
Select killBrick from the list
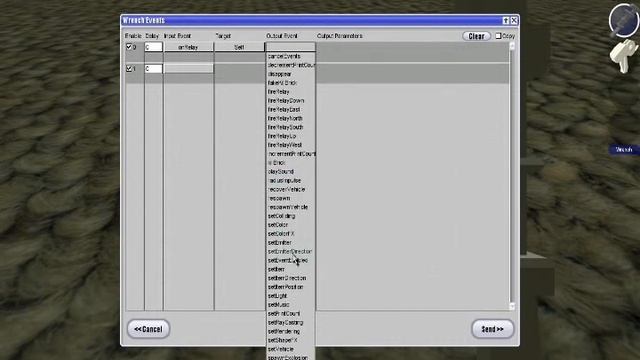coord(277,163)
